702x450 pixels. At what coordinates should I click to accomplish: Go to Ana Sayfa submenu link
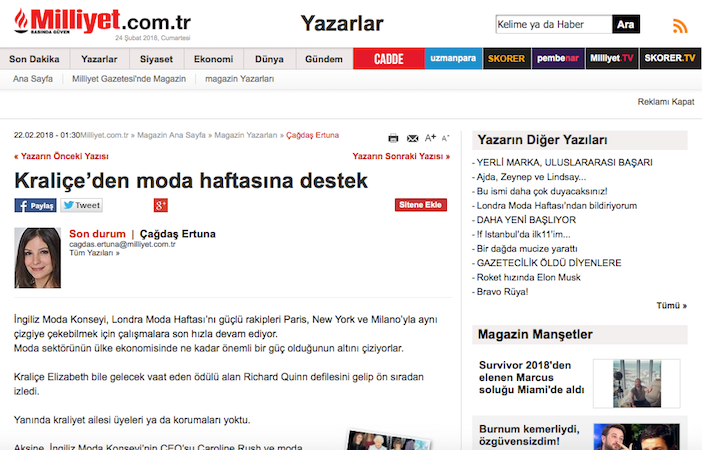coord(33,79)
